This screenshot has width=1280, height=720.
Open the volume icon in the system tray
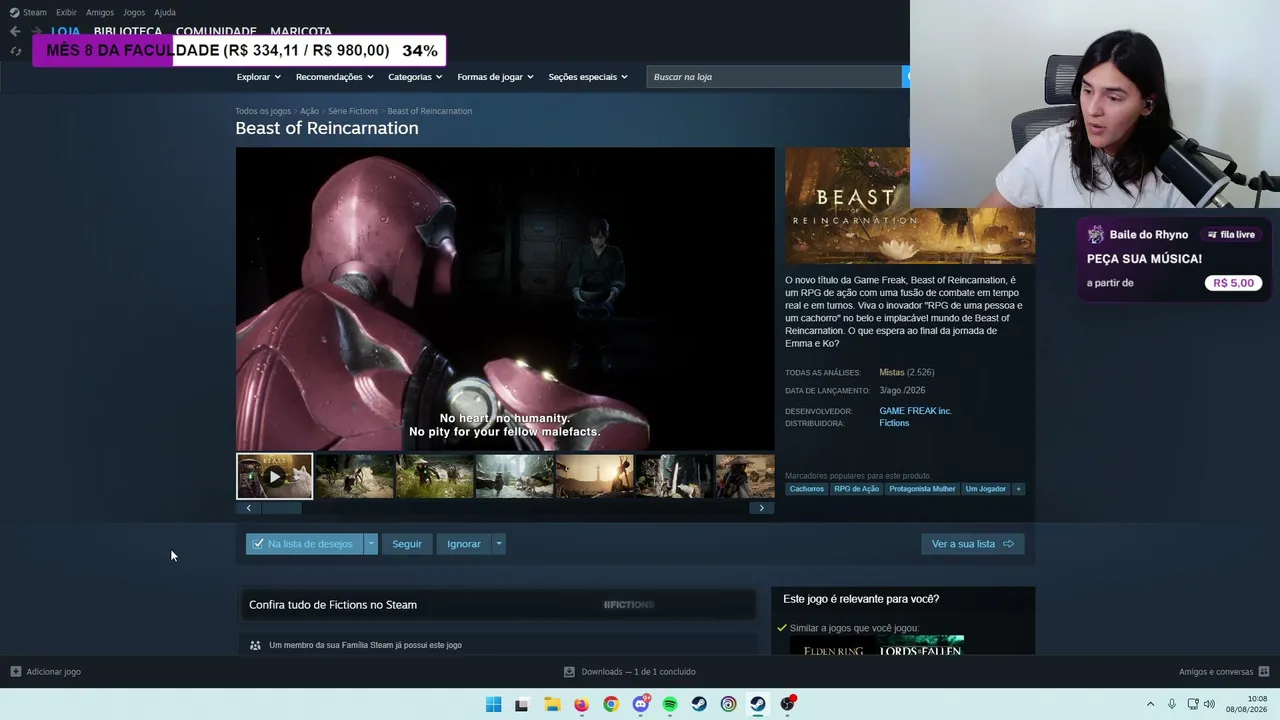coord(1209,704)
